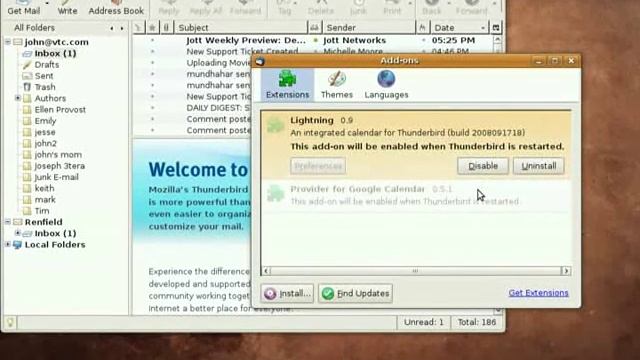Image resolution: width=640 pixels, height=360 pixels.
Task: Click junk status column header icon
Action: coord(422,27)
